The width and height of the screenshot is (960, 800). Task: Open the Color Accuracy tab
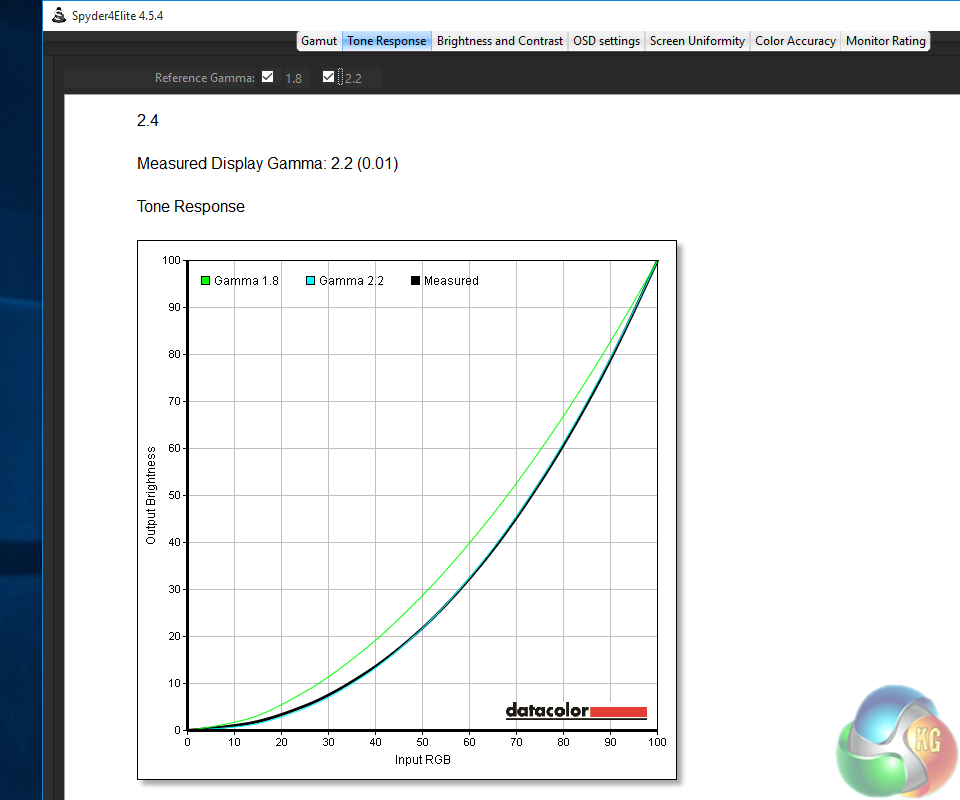click(795, 41)
